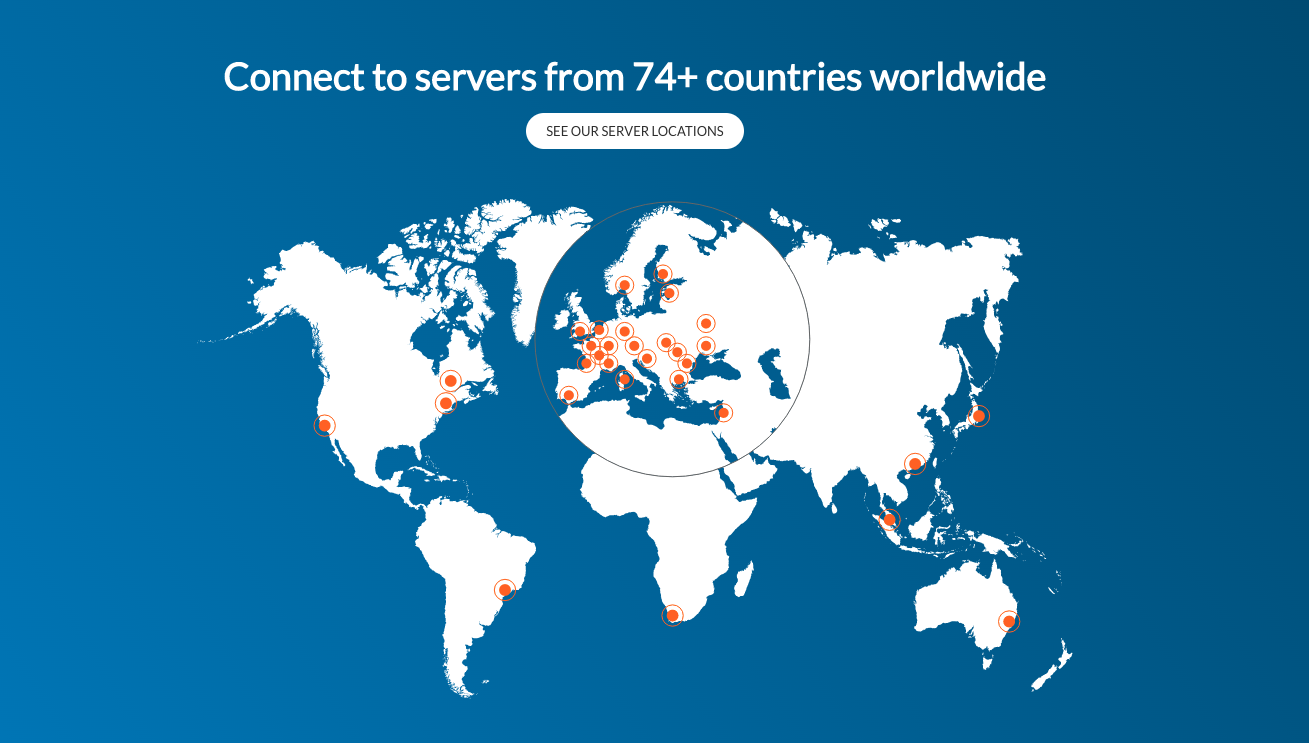
Task: Click the 'See Our Server Locations' button
Action: 634,131
